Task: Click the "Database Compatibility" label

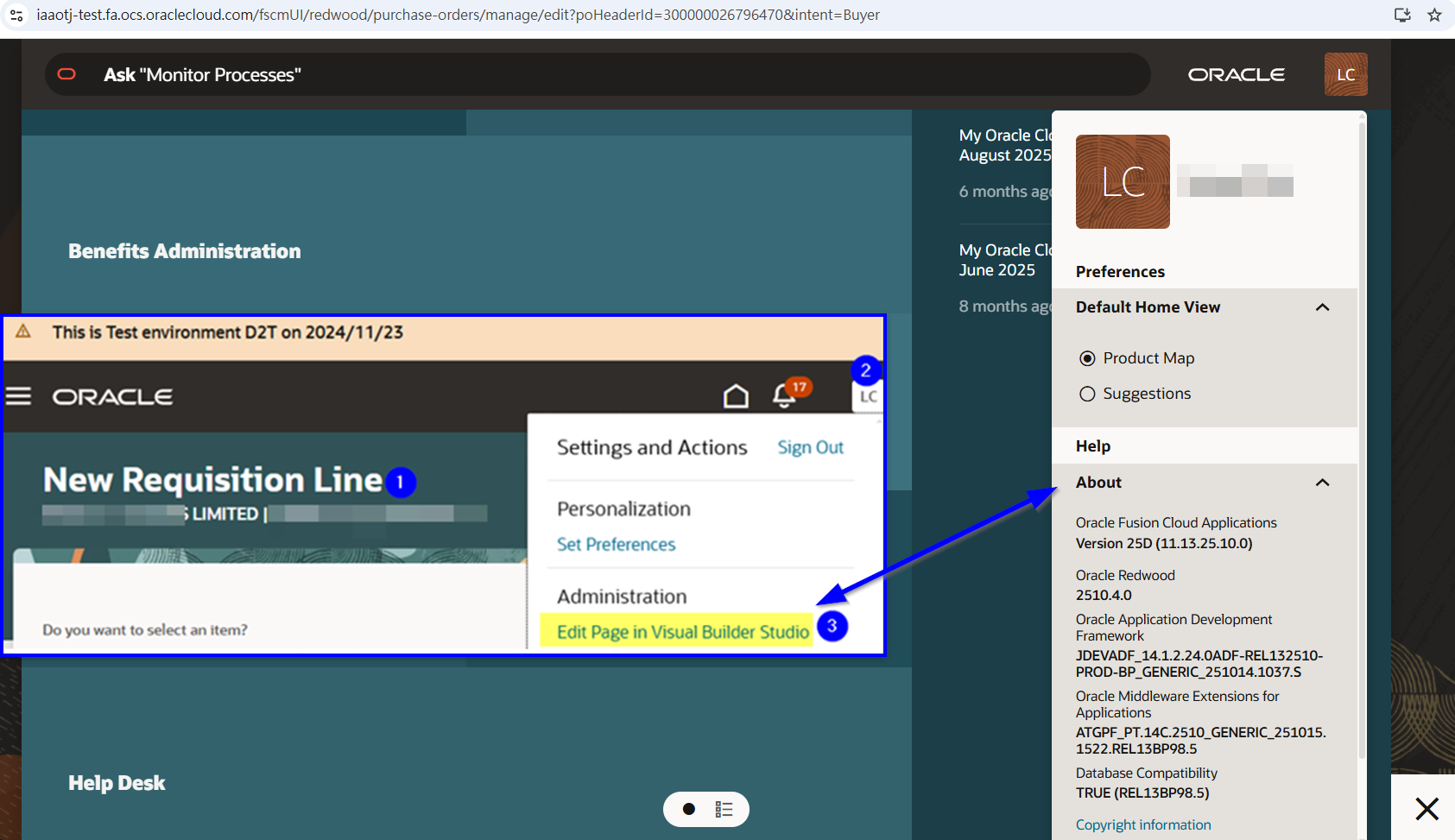Action: 1147,773
